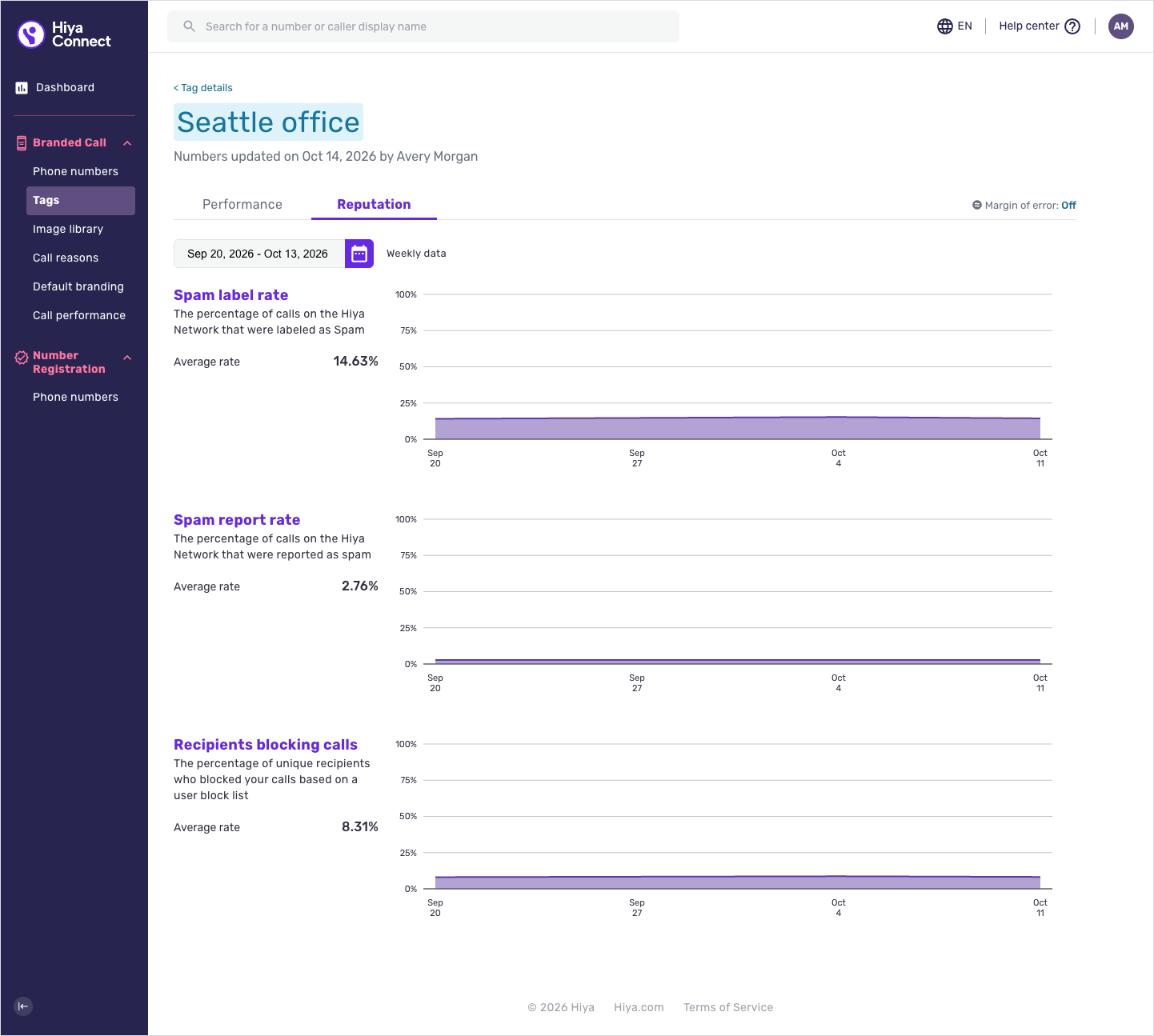
Task: Go to Call reasons page
Action: tap(66, 258)
